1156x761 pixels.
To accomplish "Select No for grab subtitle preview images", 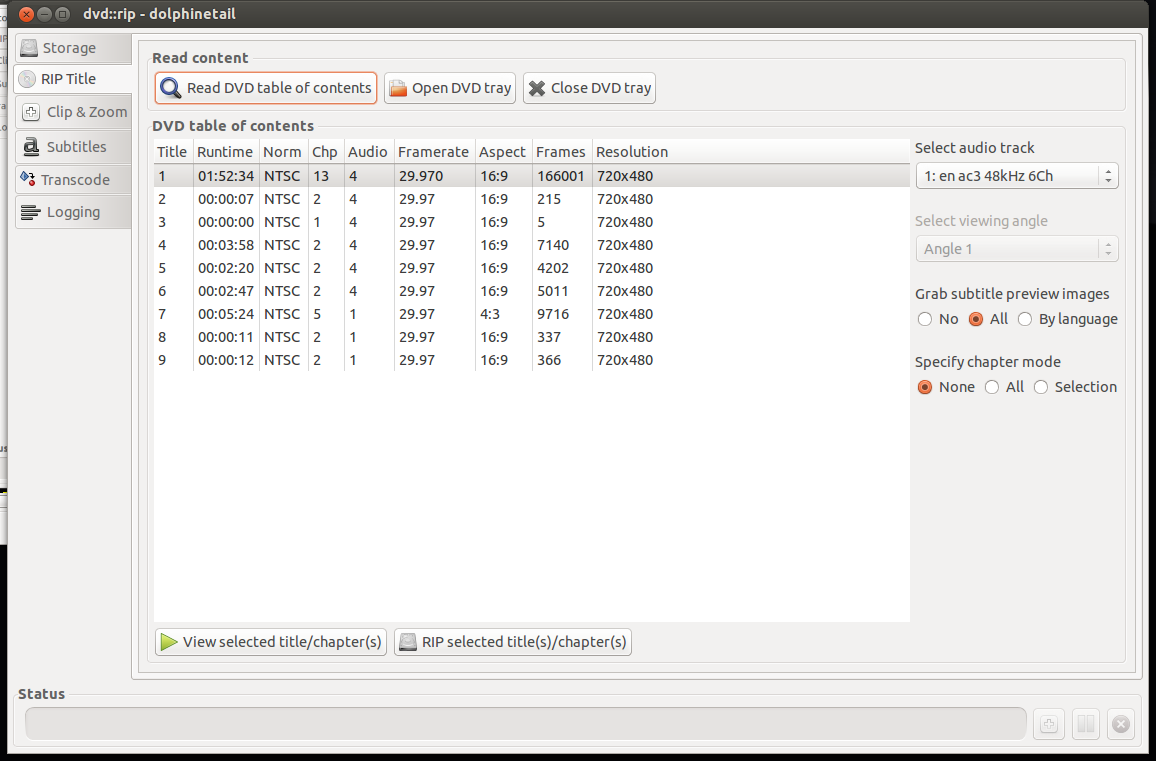I will (x=925, y=319).
